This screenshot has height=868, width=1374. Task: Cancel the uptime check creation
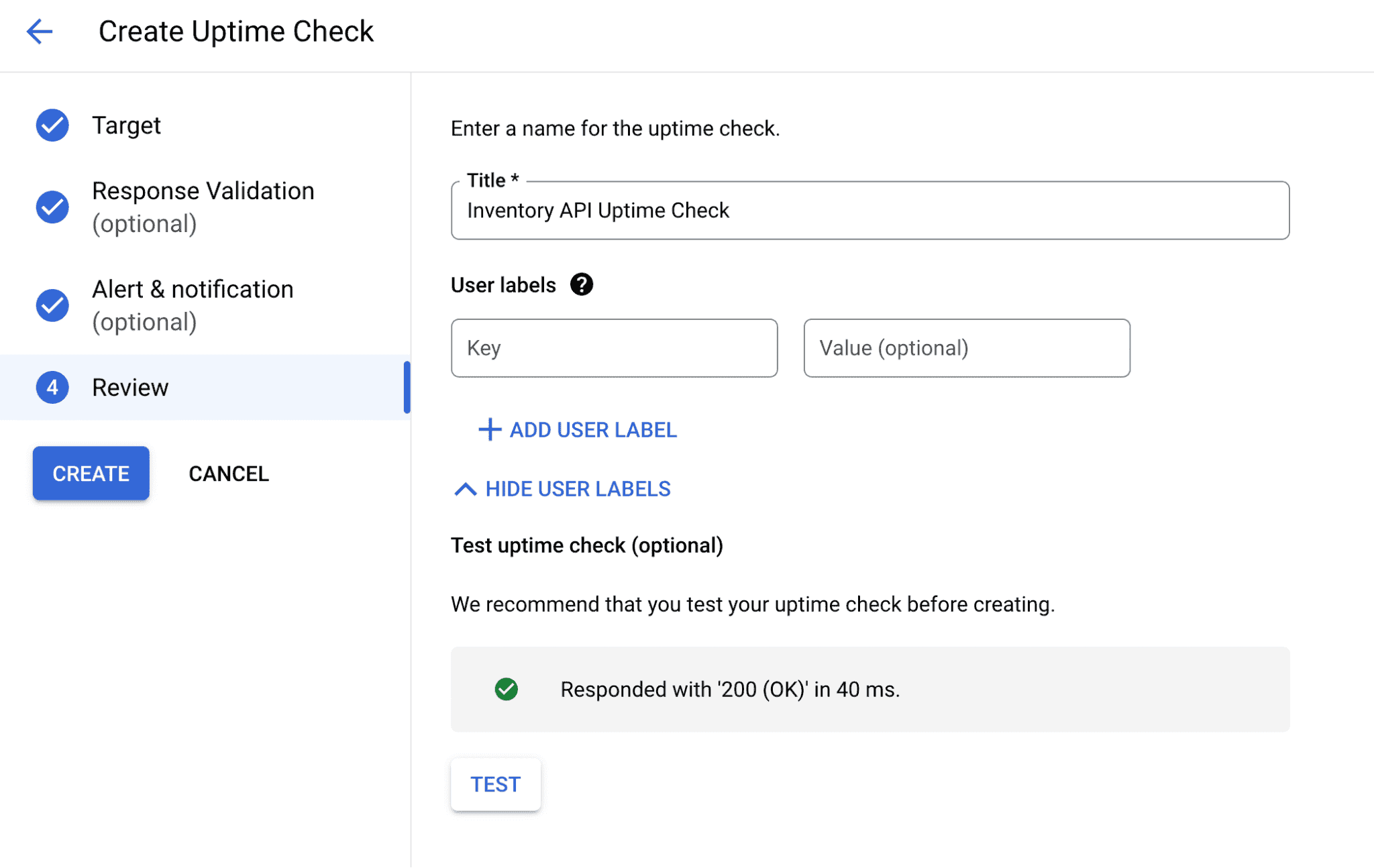tap(228, 473)
